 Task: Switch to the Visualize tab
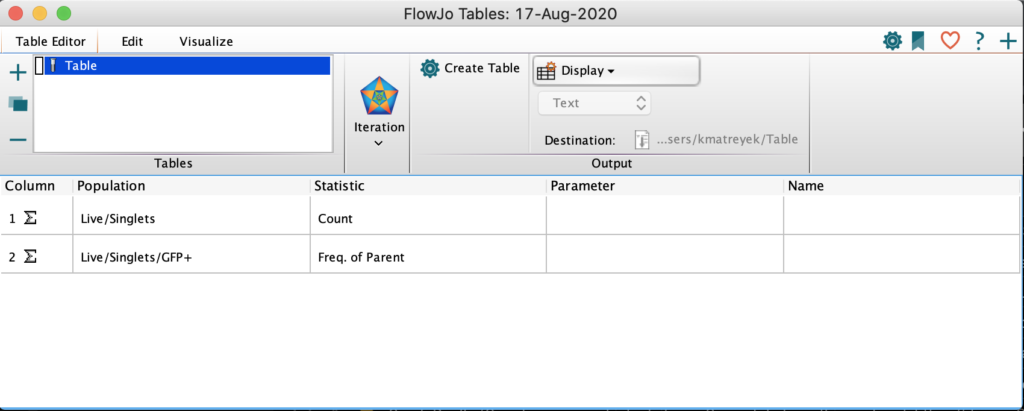tap(206, 41)
